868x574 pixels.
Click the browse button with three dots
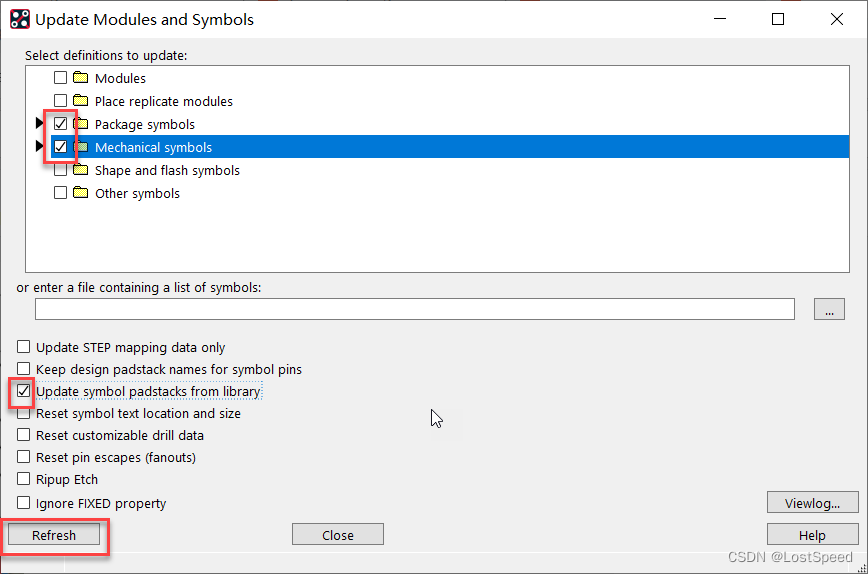pyautogui.click(x=829, y=309)
